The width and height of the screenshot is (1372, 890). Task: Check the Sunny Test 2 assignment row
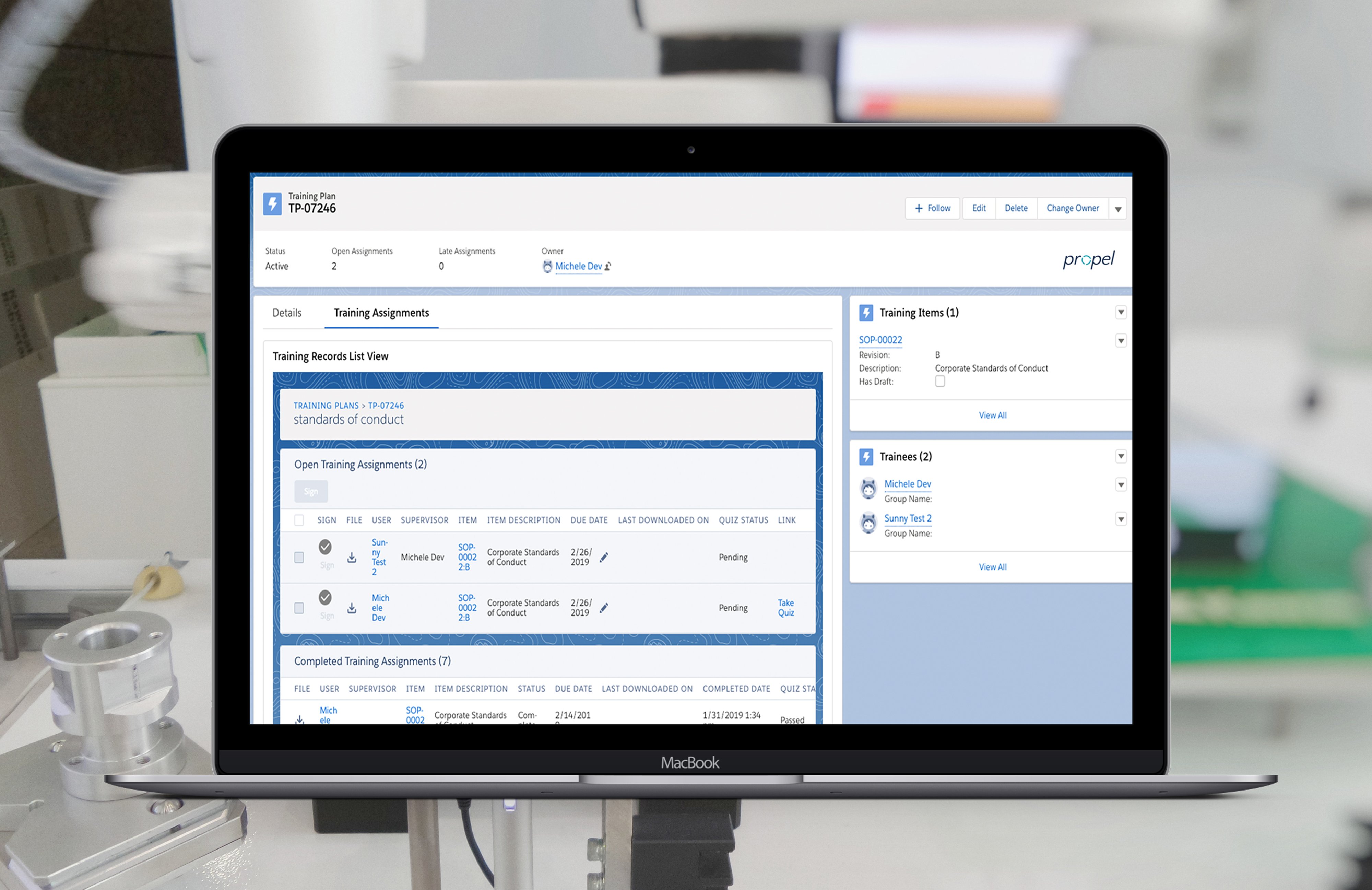click(x=299, y=557)
